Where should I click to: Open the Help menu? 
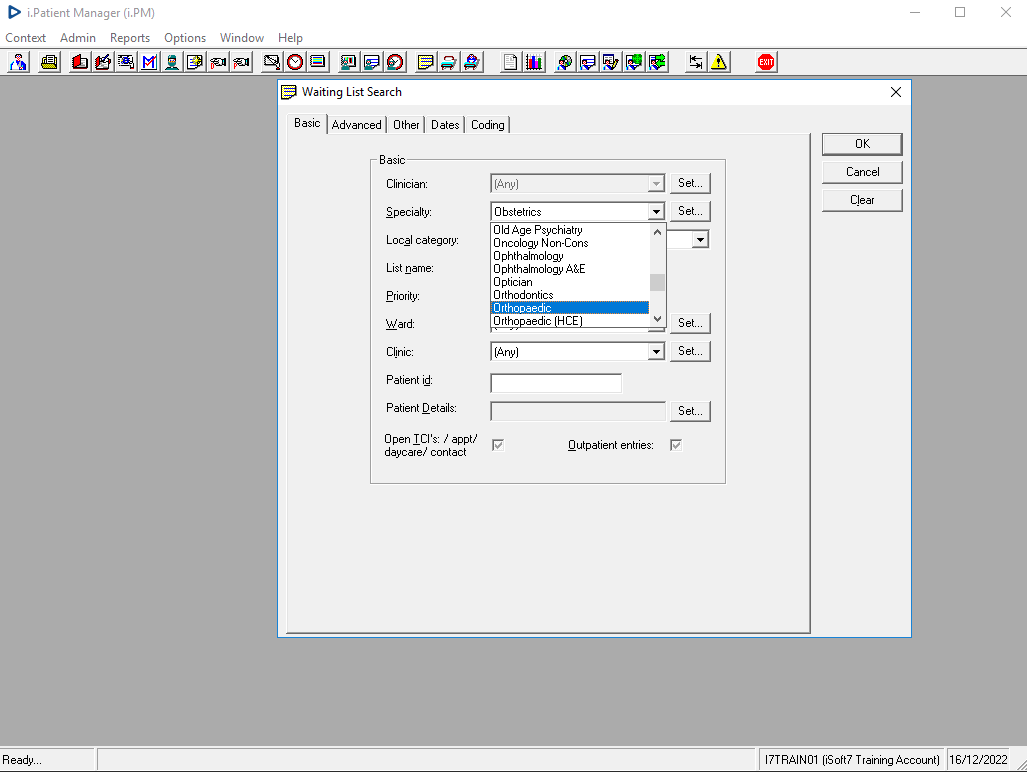point(290,38)
